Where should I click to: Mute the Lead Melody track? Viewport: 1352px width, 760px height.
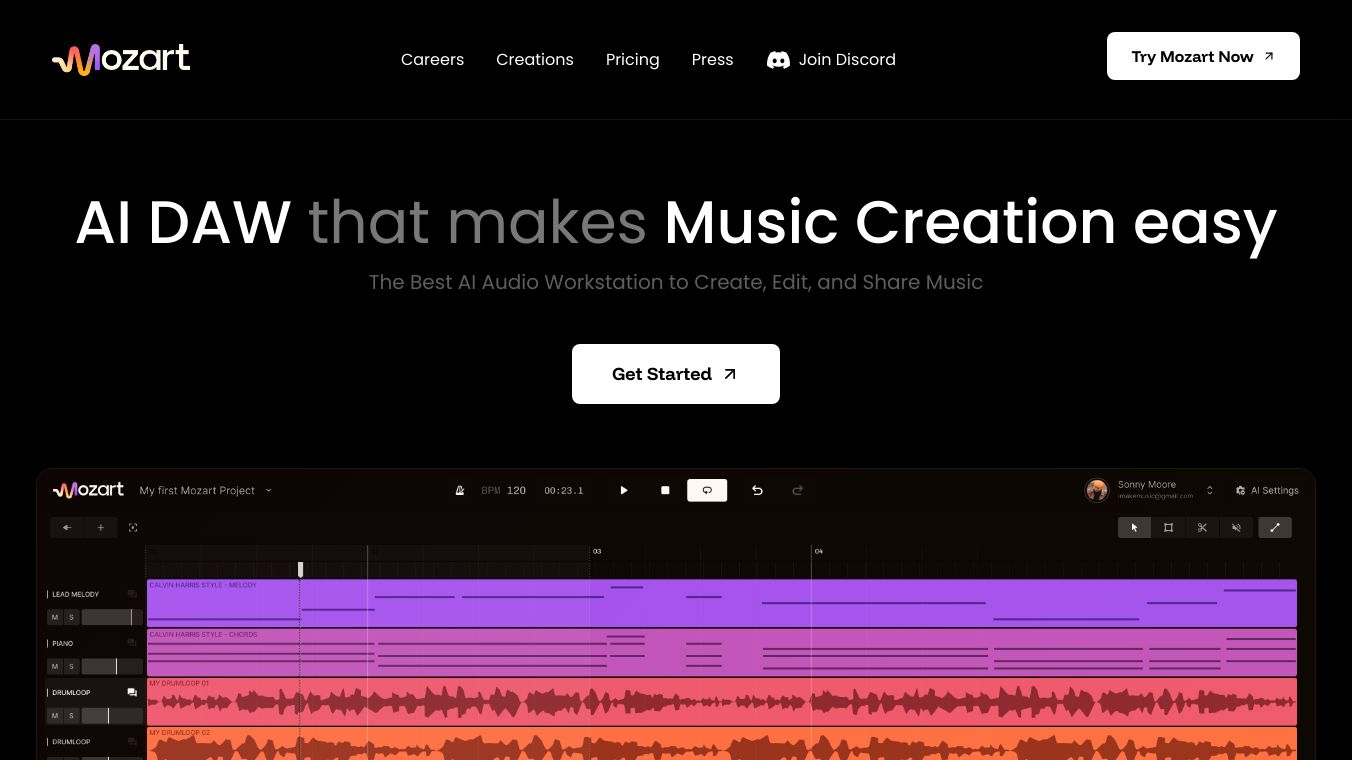click(55, 617)
